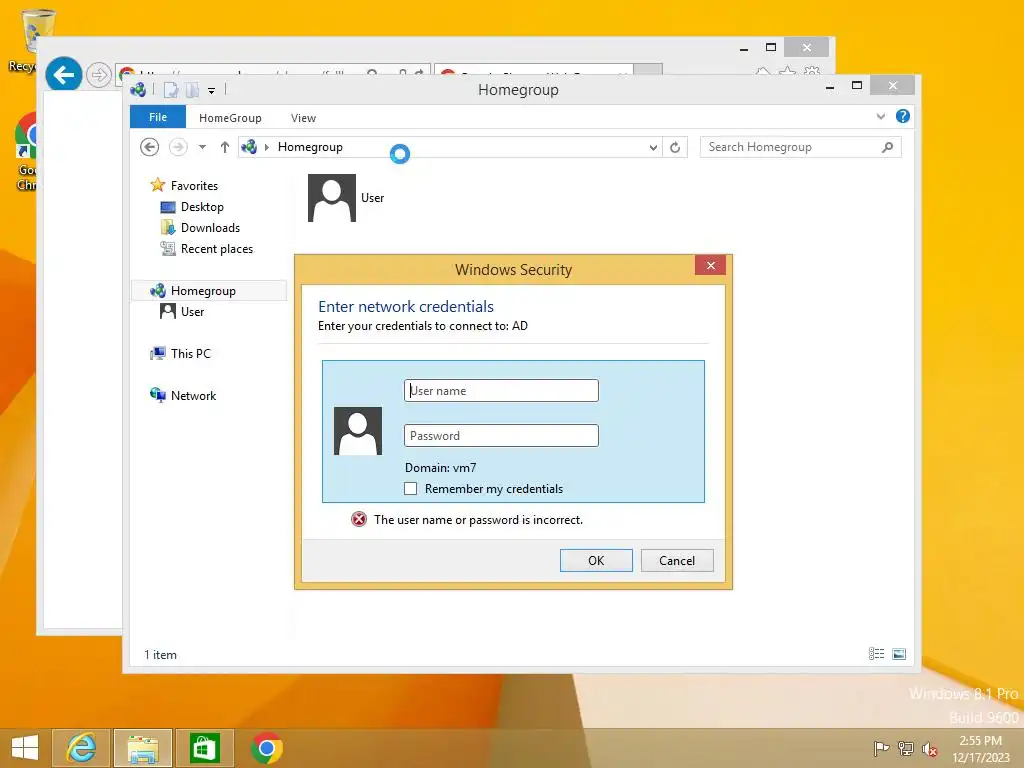
Task: Click breadcrumb arrow before Homegroup
Action: point(266,147)
